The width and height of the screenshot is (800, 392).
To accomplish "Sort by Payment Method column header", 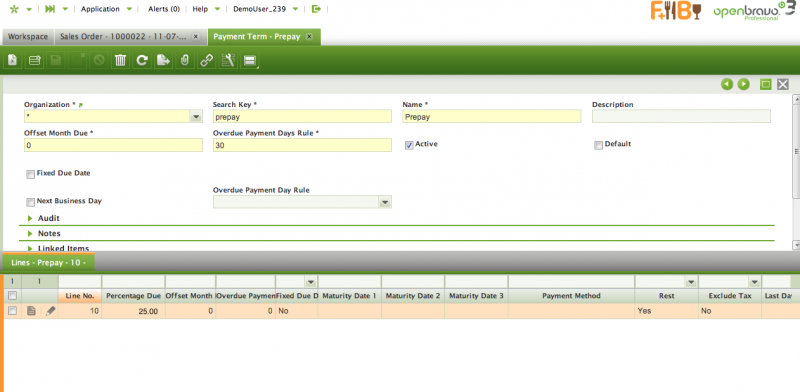I will [x=571, y=296].
